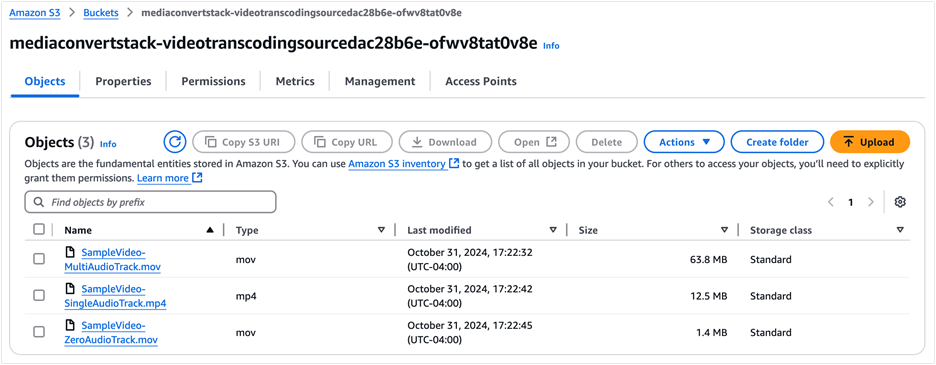
Task: Open the Management tab
Action: tap(380, 81)
